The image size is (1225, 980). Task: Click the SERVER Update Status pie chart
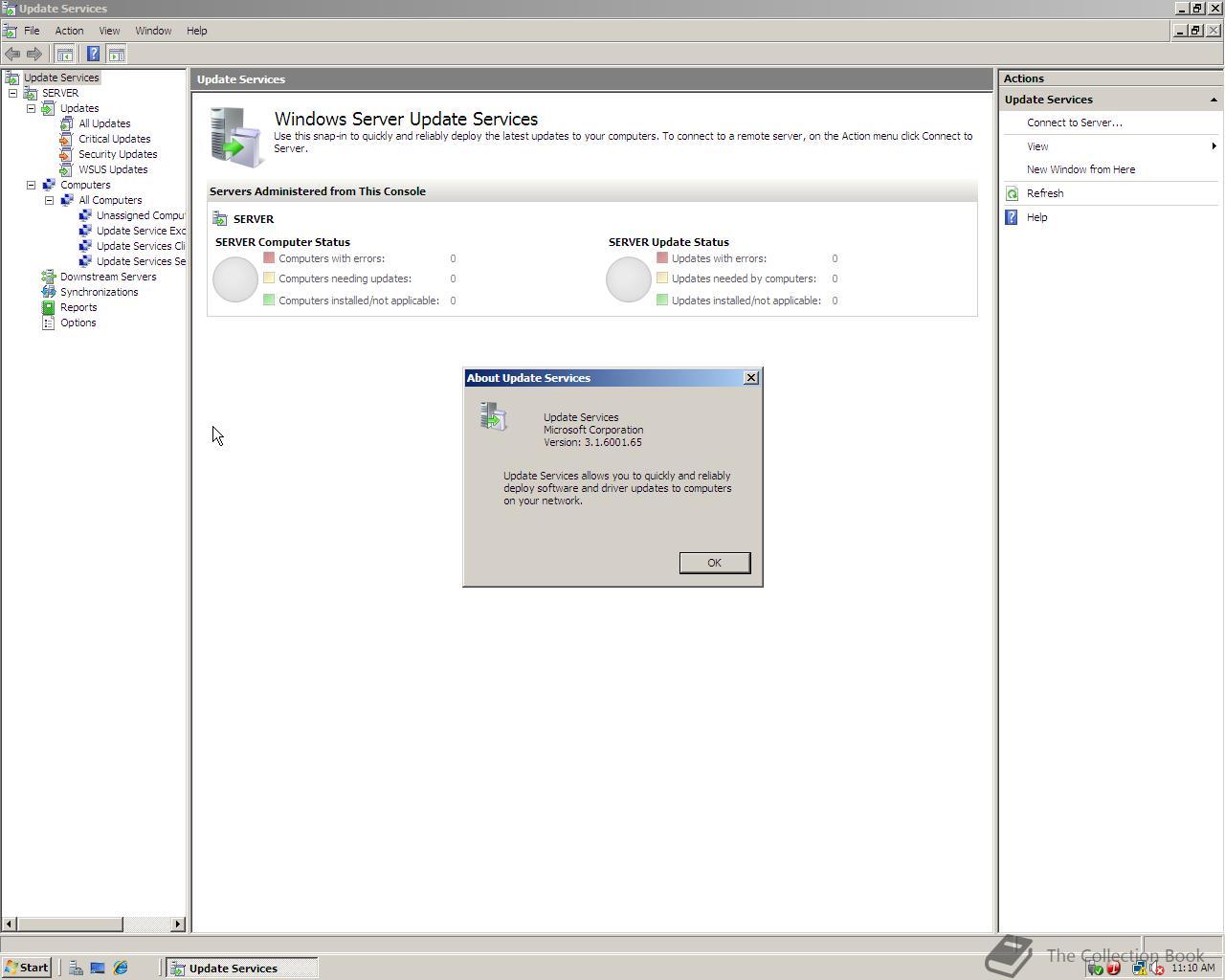pos(629,279)
